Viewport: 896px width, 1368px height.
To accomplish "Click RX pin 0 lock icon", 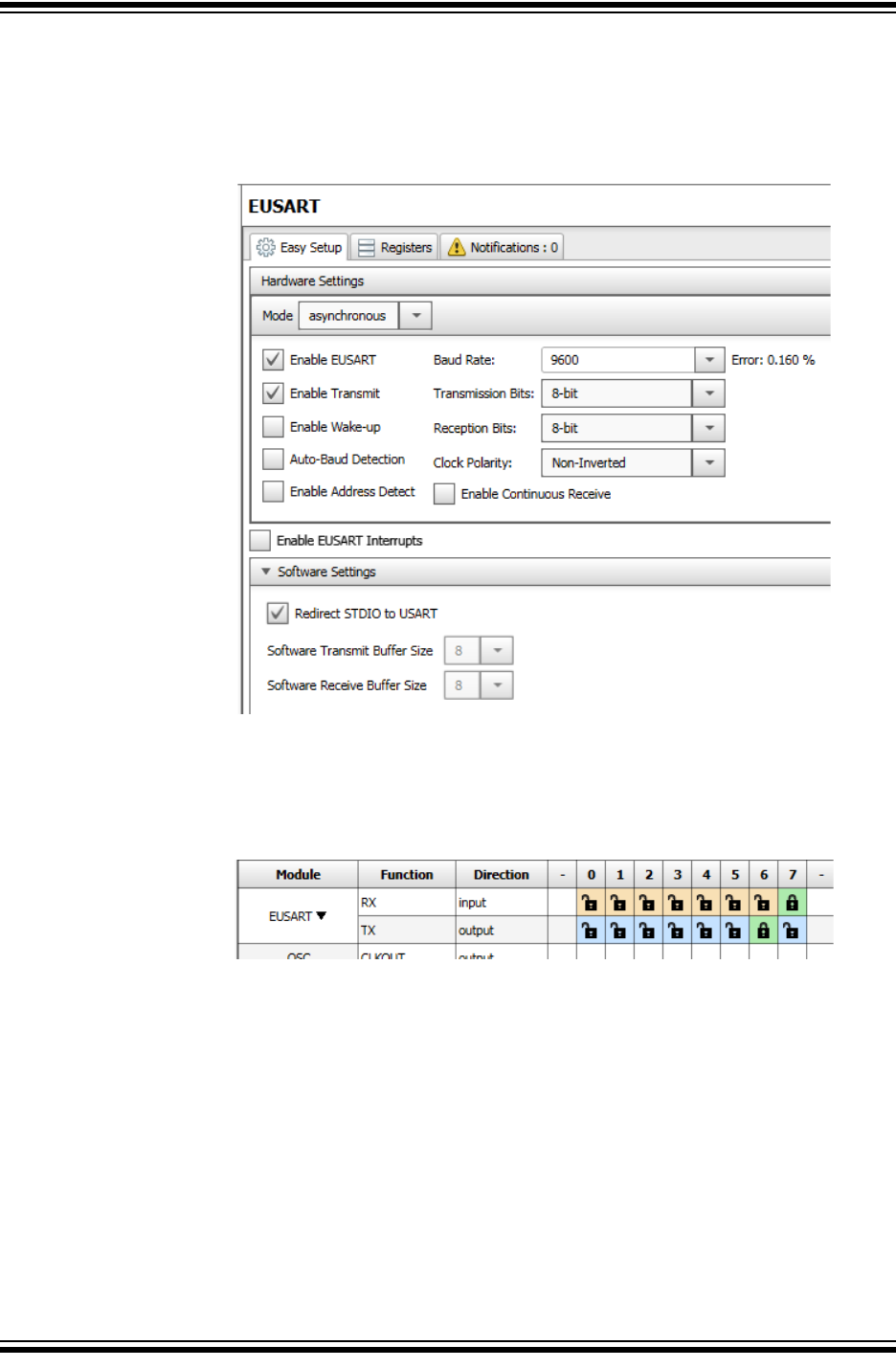I will pos(590,903).
